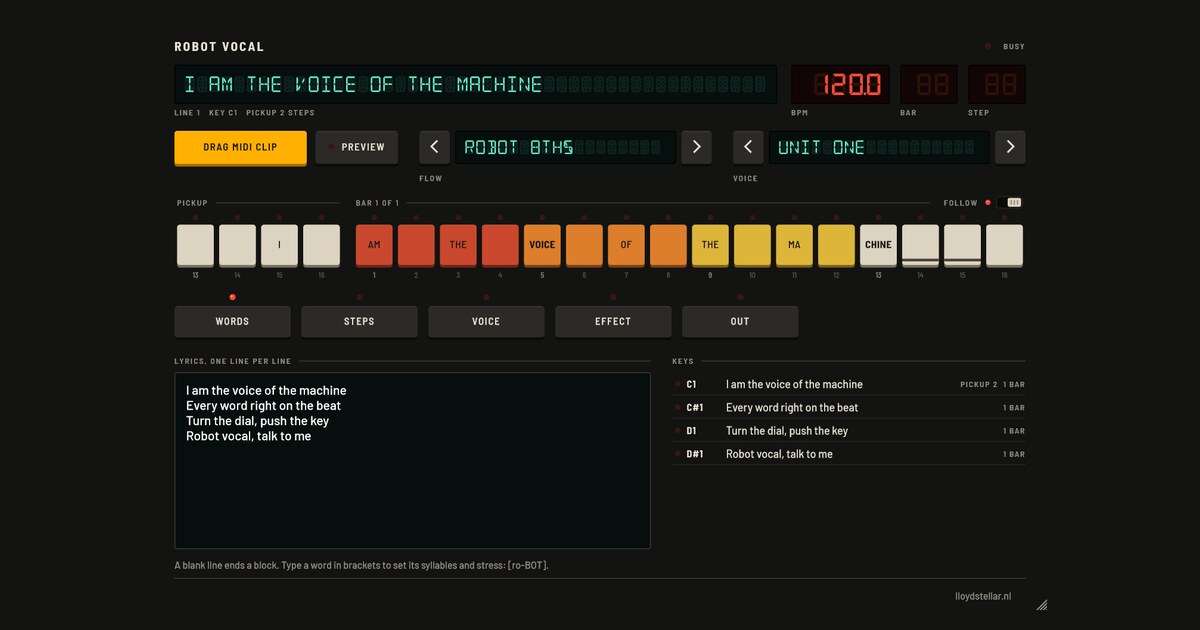Click the UNIT ONE voice display
Image resolution: width=1200 pixels, height=630 pixels.
point(879,147)
